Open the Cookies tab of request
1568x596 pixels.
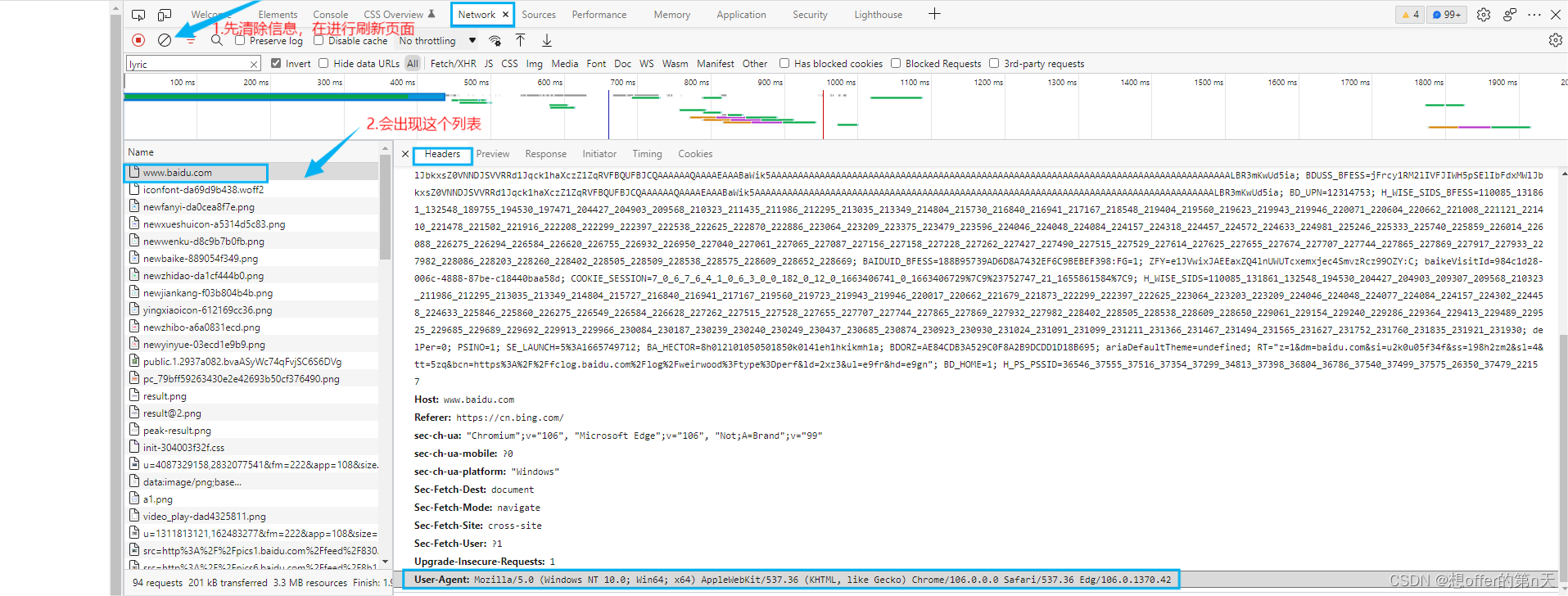tap(695, 154)
